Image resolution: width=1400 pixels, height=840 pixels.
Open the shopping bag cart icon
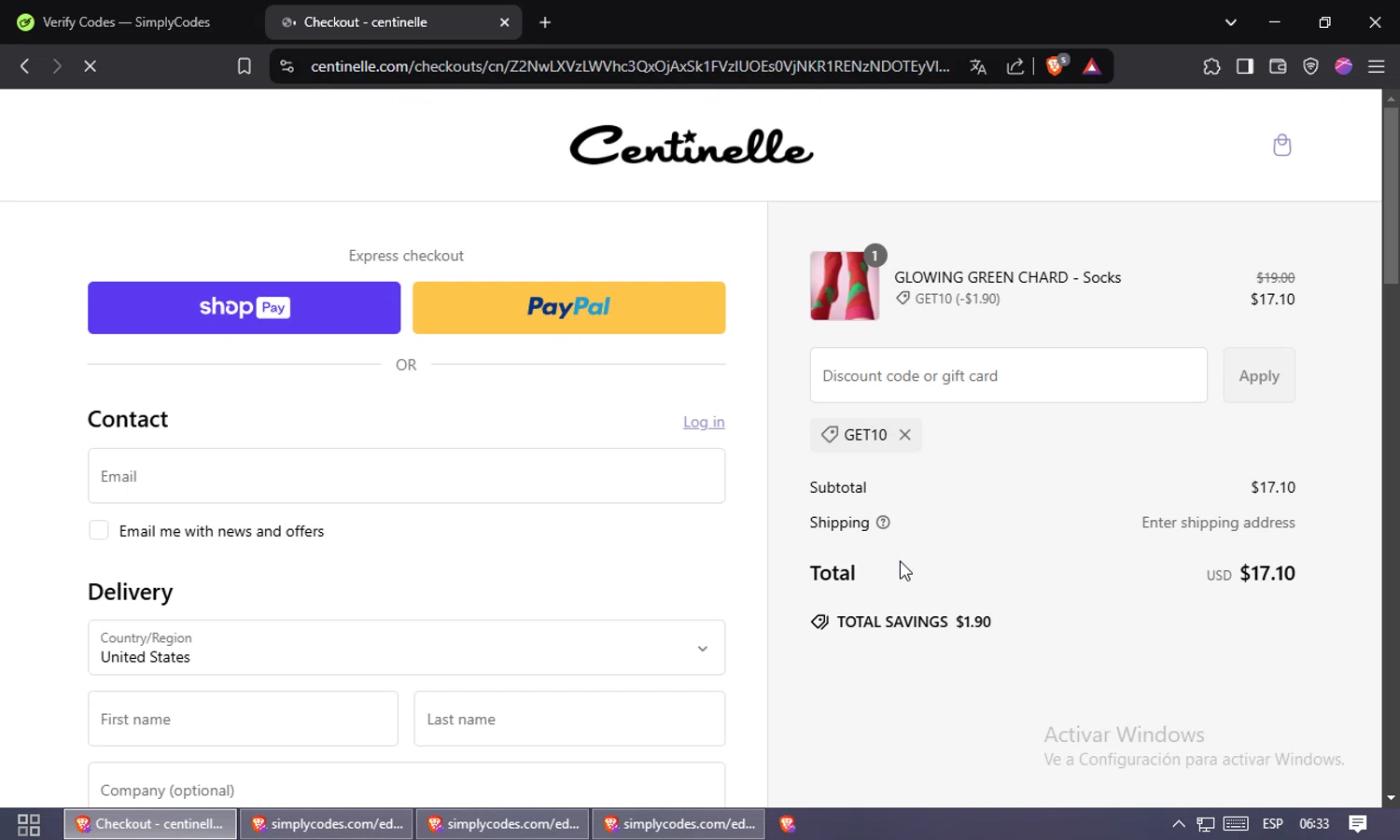(1281, 145)
